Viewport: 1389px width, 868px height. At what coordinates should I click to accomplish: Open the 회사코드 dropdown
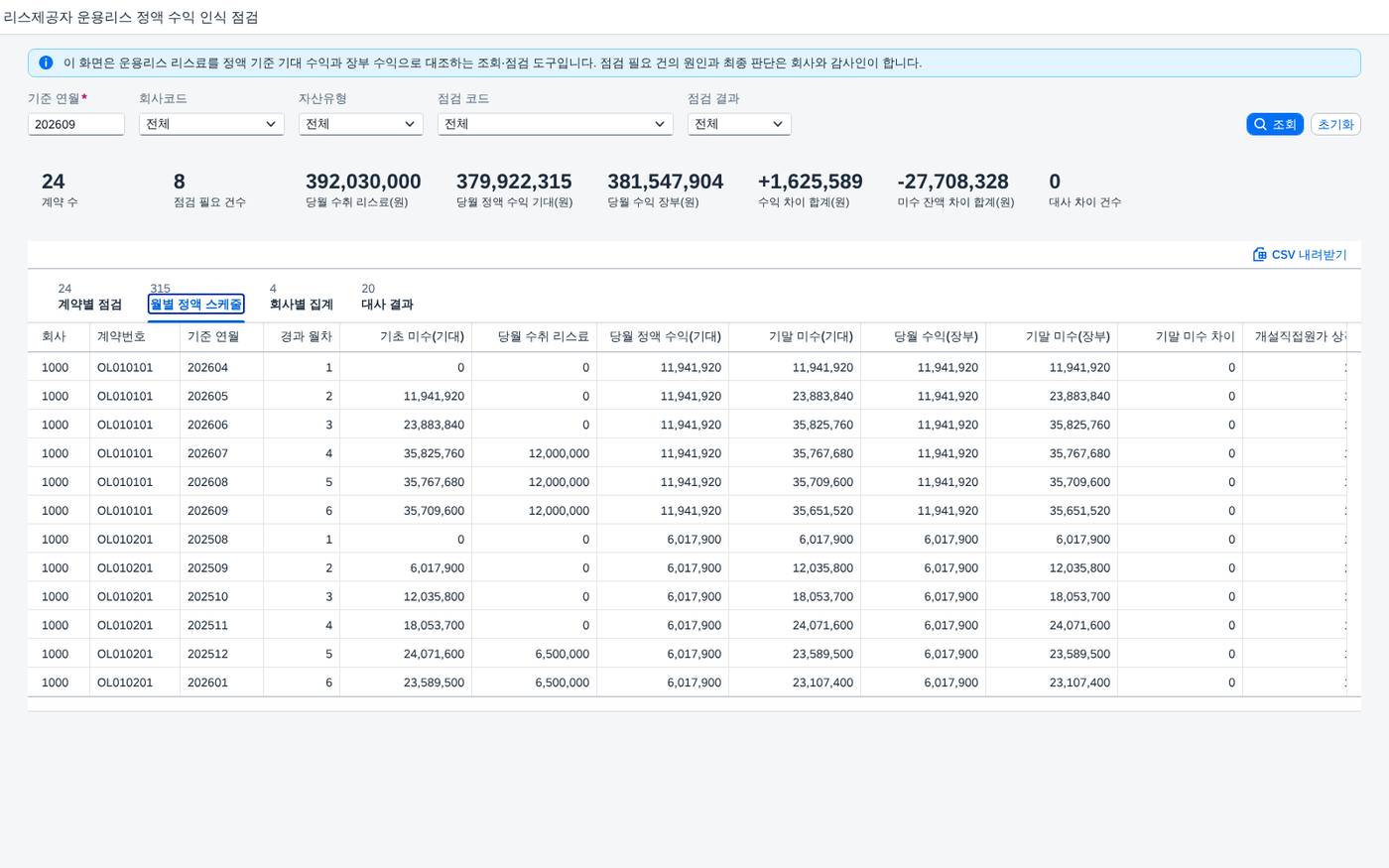click(x=211, y=124)
